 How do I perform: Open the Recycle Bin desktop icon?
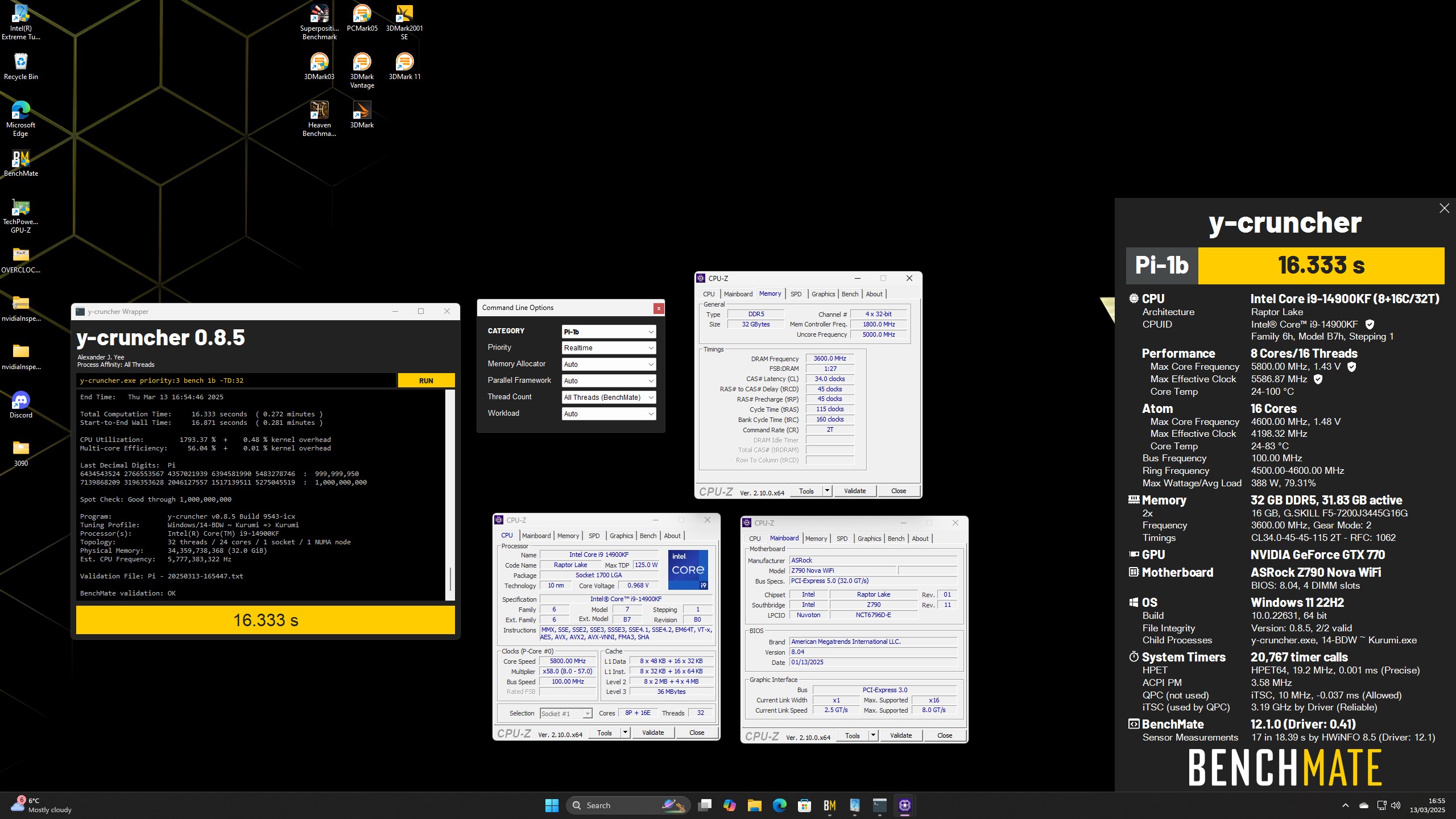pos(20,67)
